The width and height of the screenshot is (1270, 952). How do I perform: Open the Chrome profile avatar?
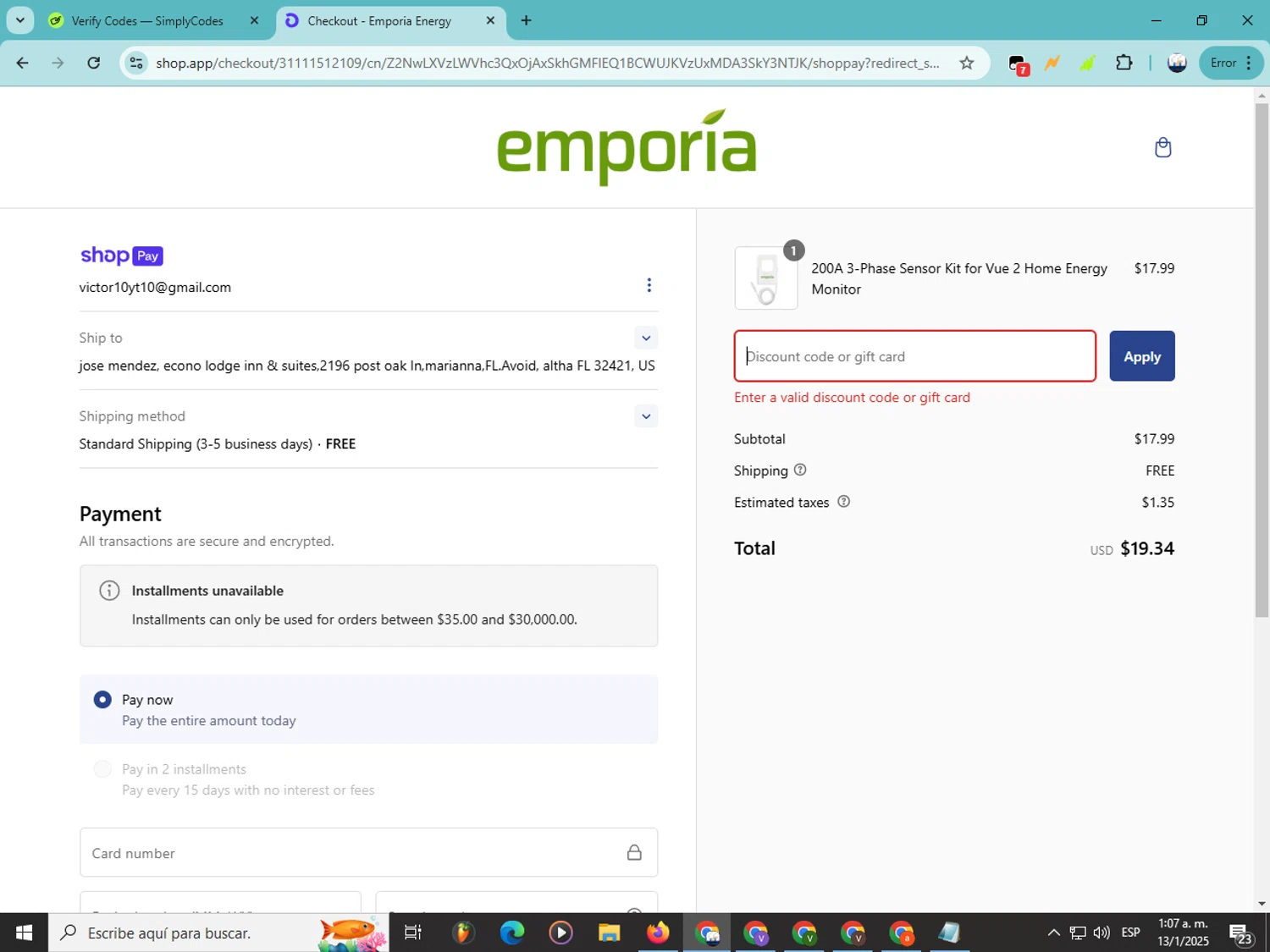(1177, 63)
